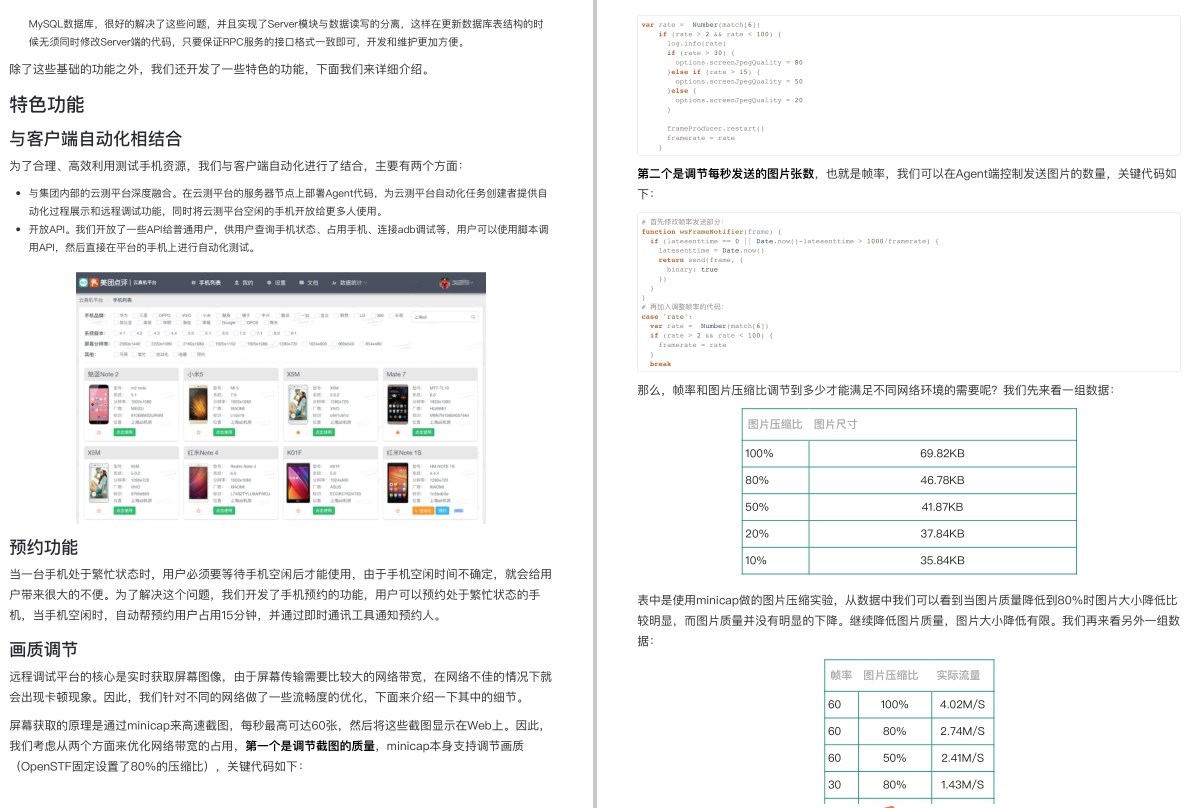
Task: Tick the LG brand checkbox
Action: (x=356, y=315)
